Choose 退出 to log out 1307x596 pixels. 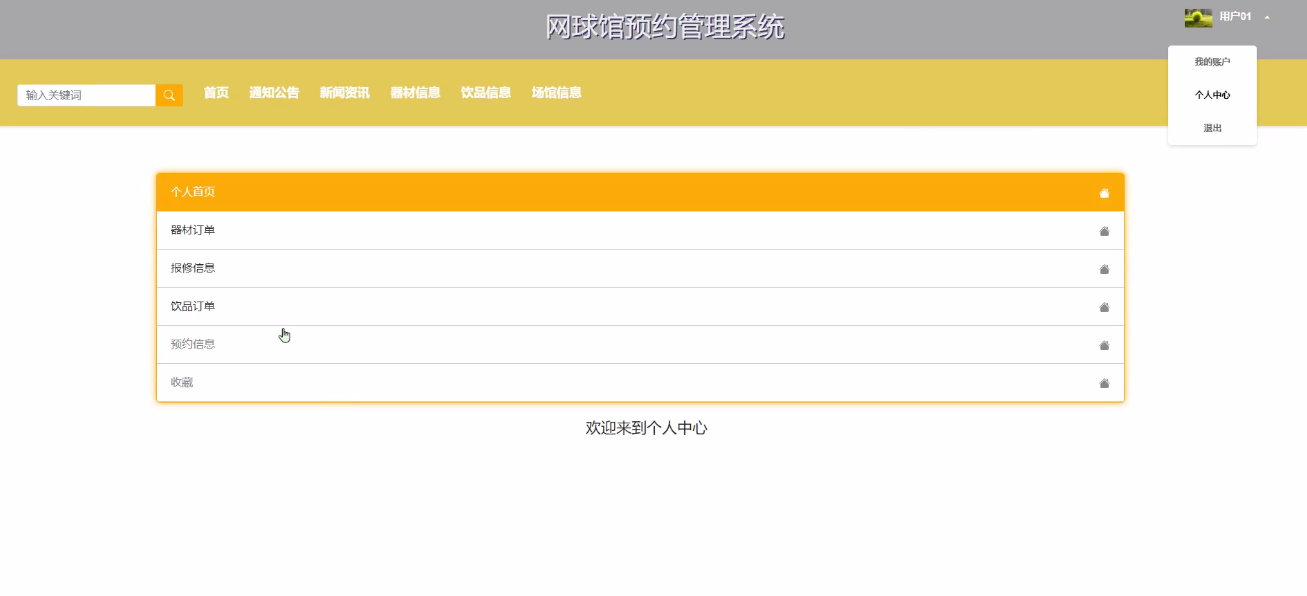tap(1212, 128)
